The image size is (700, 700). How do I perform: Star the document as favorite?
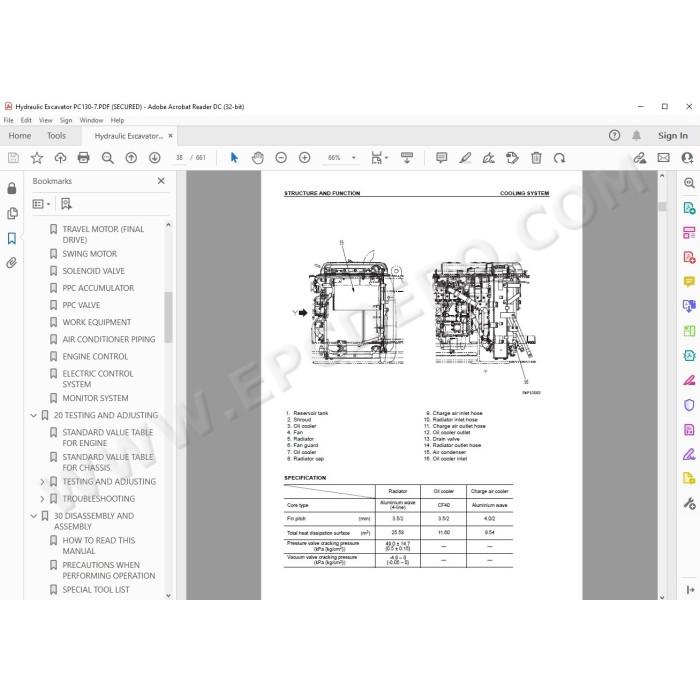37,158
